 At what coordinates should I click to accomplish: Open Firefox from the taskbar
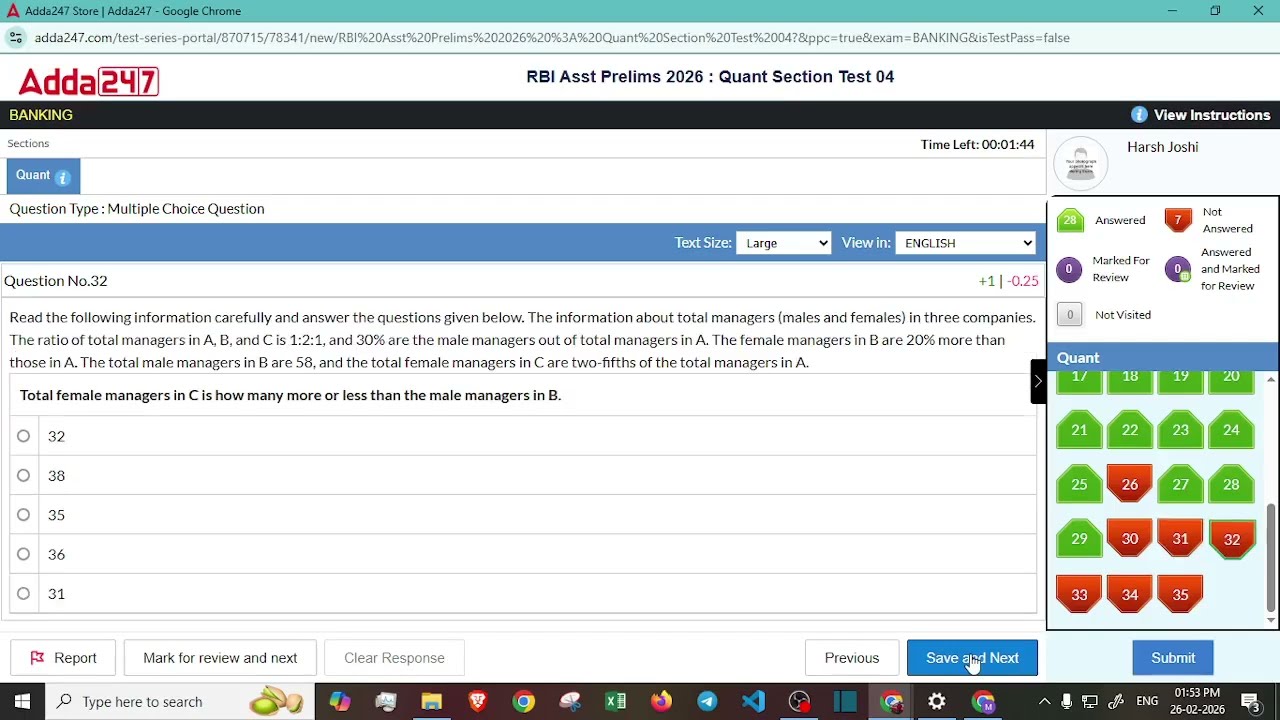tap(661, 702)
